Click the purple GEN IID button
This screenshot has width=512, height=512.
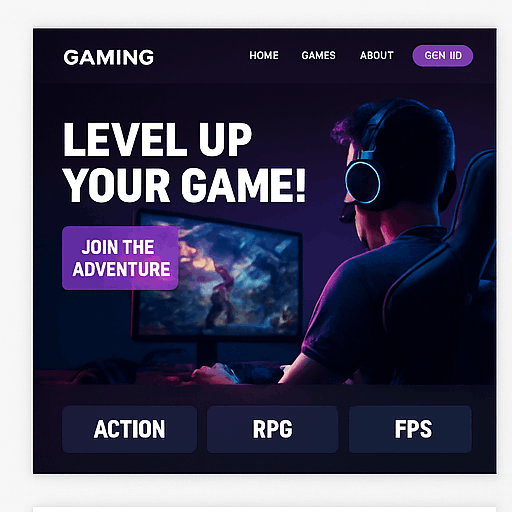coord(443,56)
